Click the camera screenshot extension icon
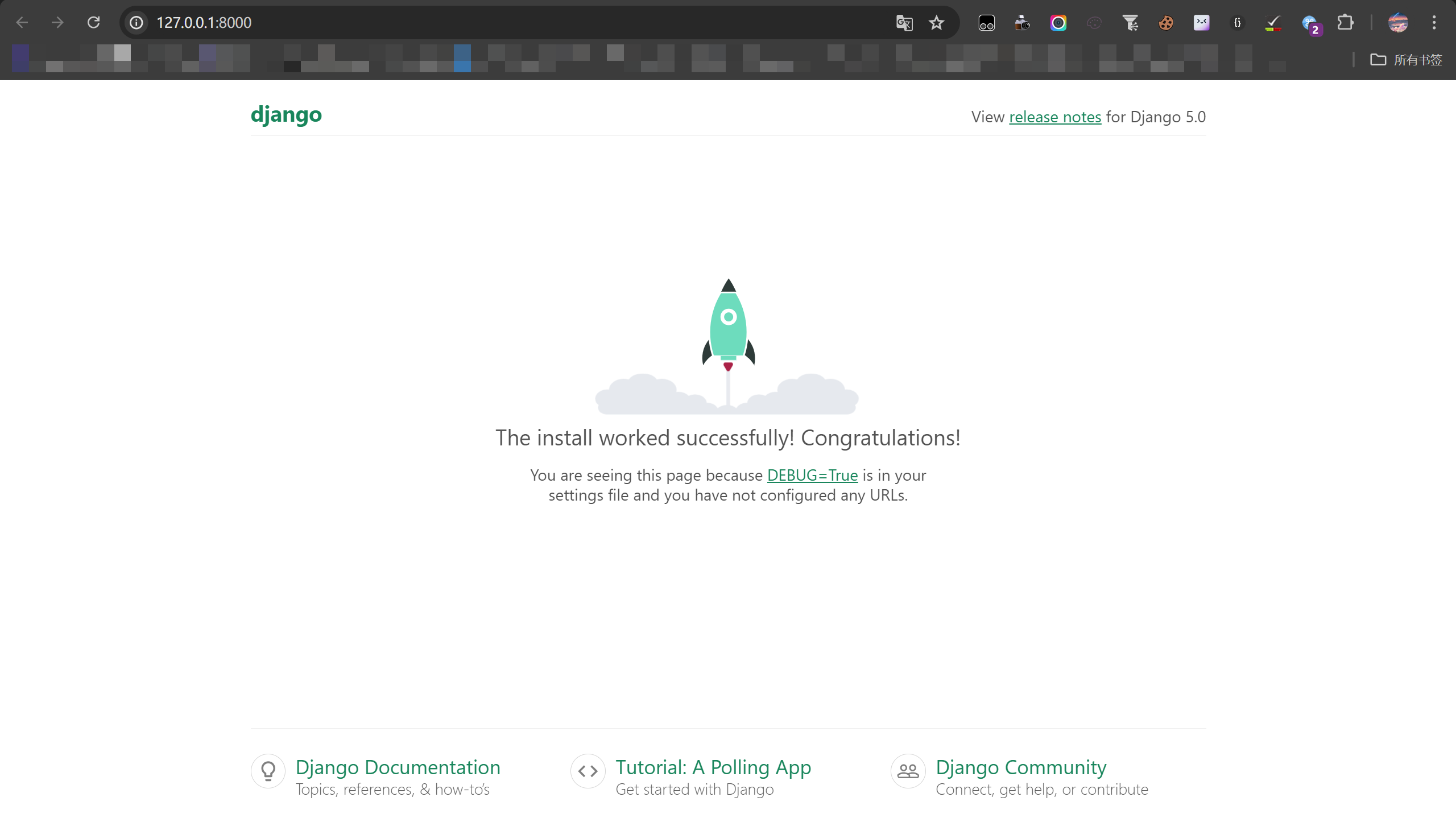The height and width of the screenshot is (822, 1456). coord(1022,23)
